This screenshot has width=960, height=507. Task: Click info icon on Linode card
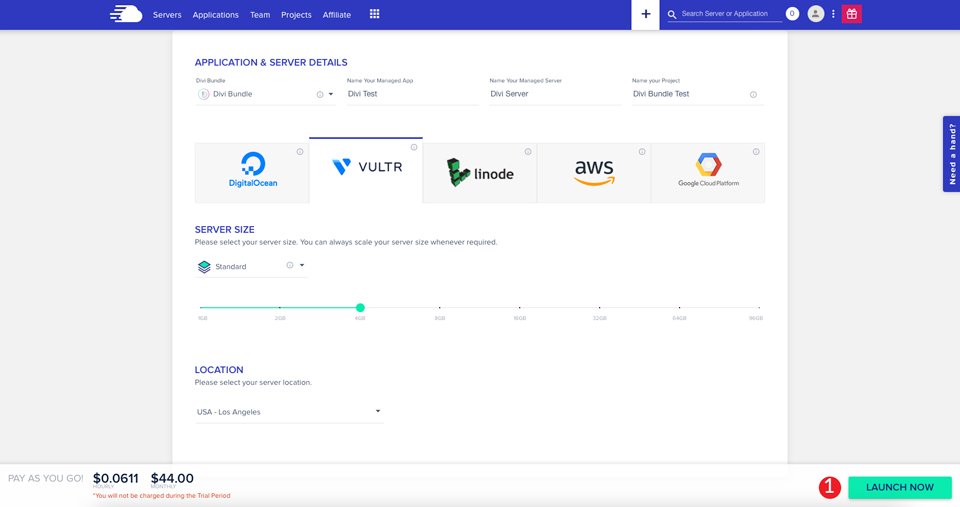click(528, 152)
